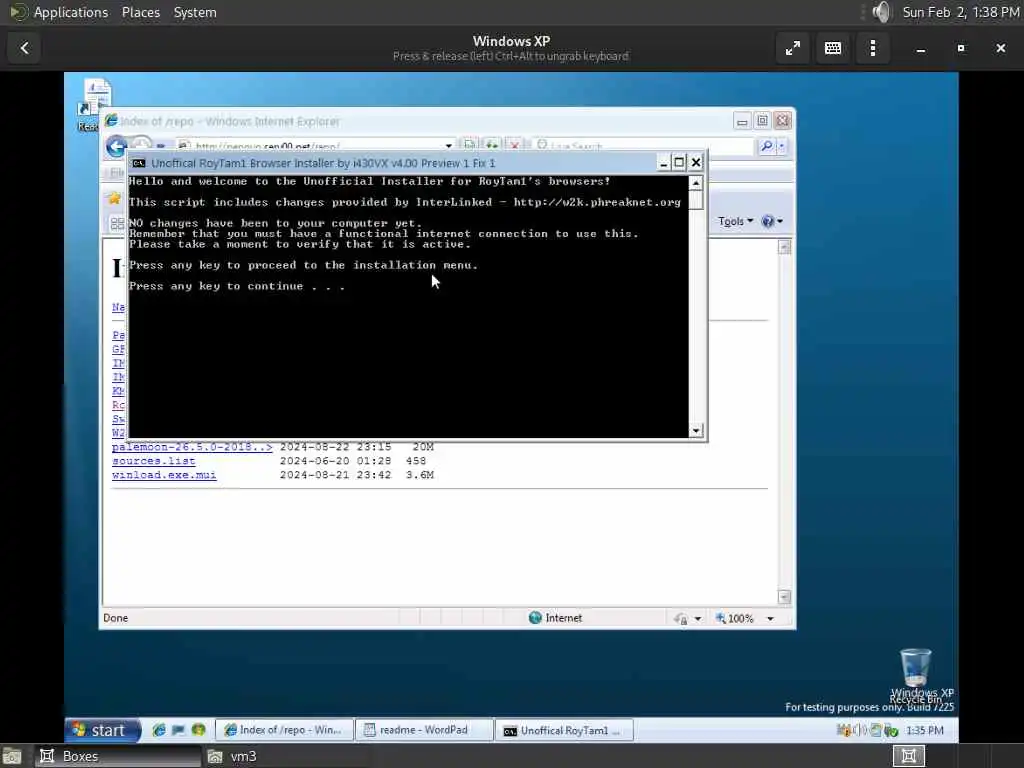Click the palemoon-26.5.0 link
Viewport: 1024px width, 768px height.
coord(192,447)
